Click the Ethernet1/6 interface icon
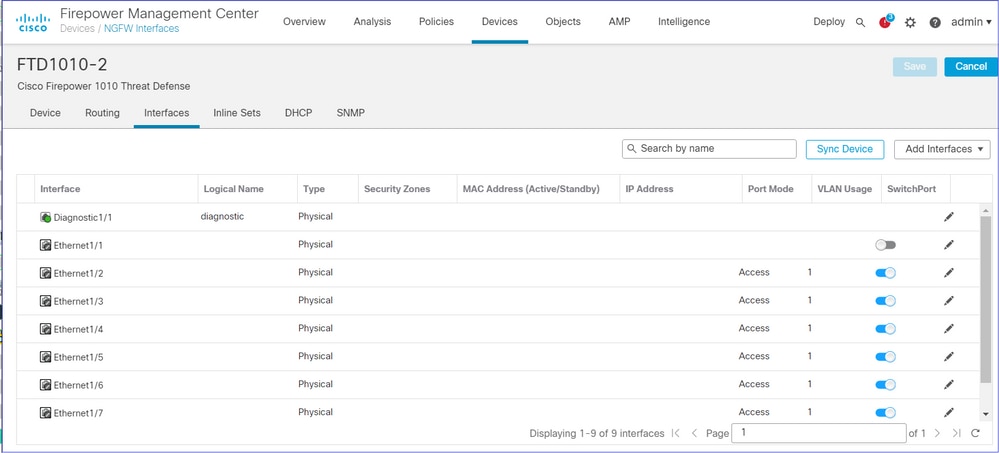Viewport: 999px width, 453px height. click(45, 385)
